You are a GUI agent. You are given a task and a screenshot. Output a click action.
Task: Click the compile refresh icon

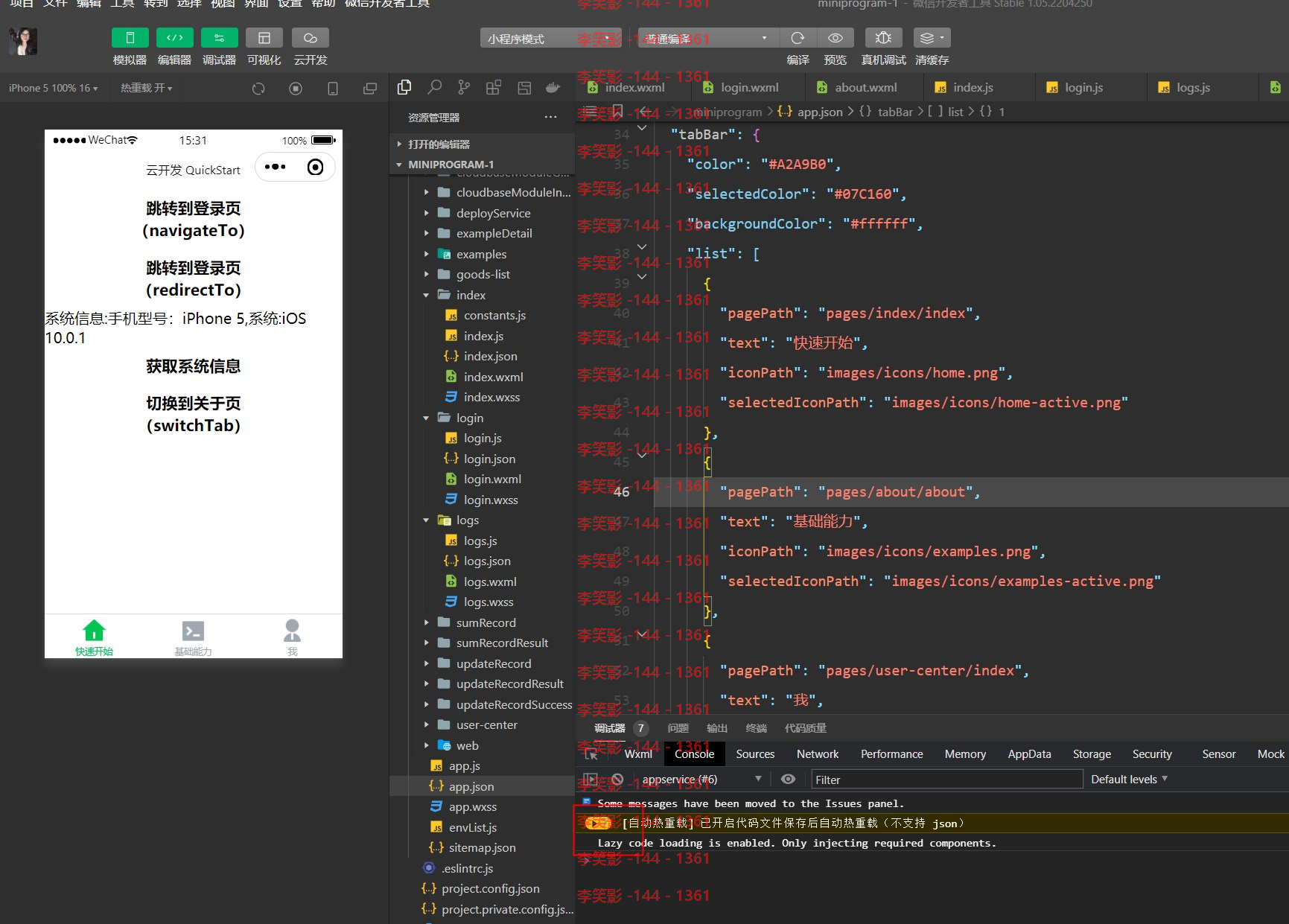(798, 38)
